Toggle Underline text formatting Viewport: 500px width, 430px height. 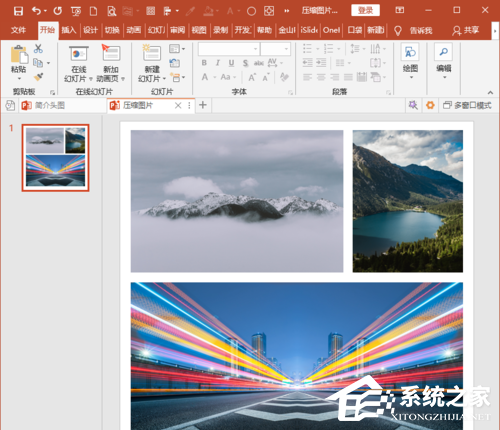point(231,63)
